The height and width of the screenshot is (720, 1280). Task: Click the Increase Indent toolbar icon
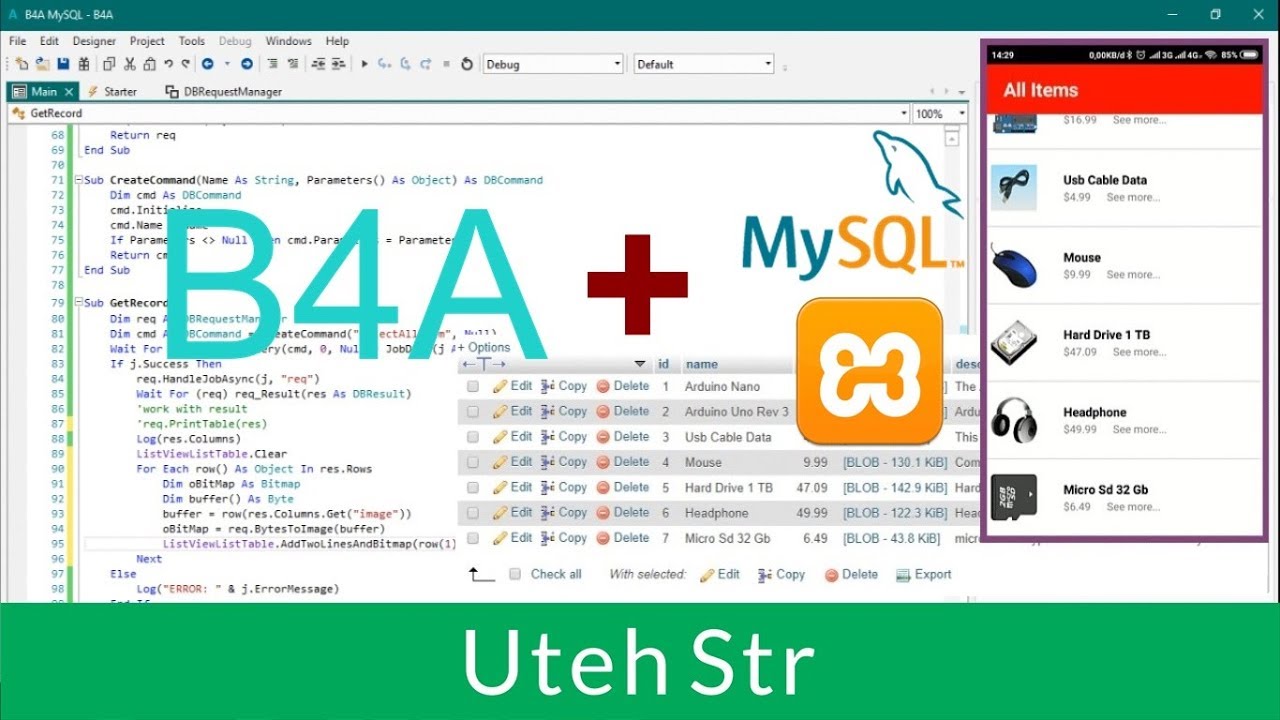point(340,64)
